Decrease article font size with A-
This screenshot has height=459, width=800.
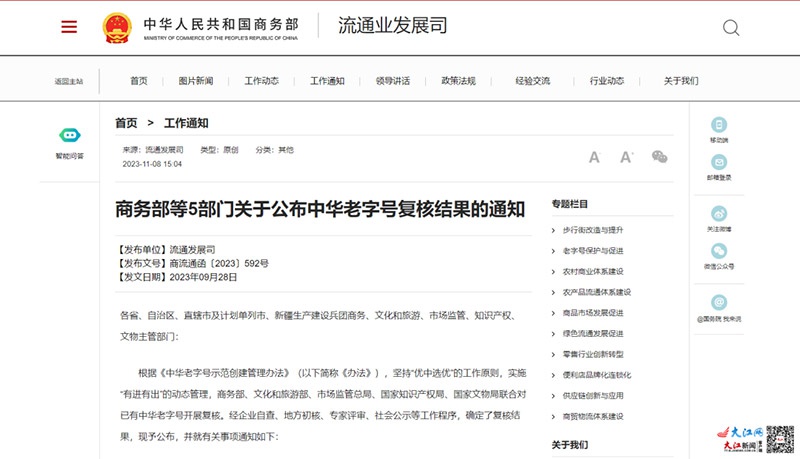click(x=594, y=157)
